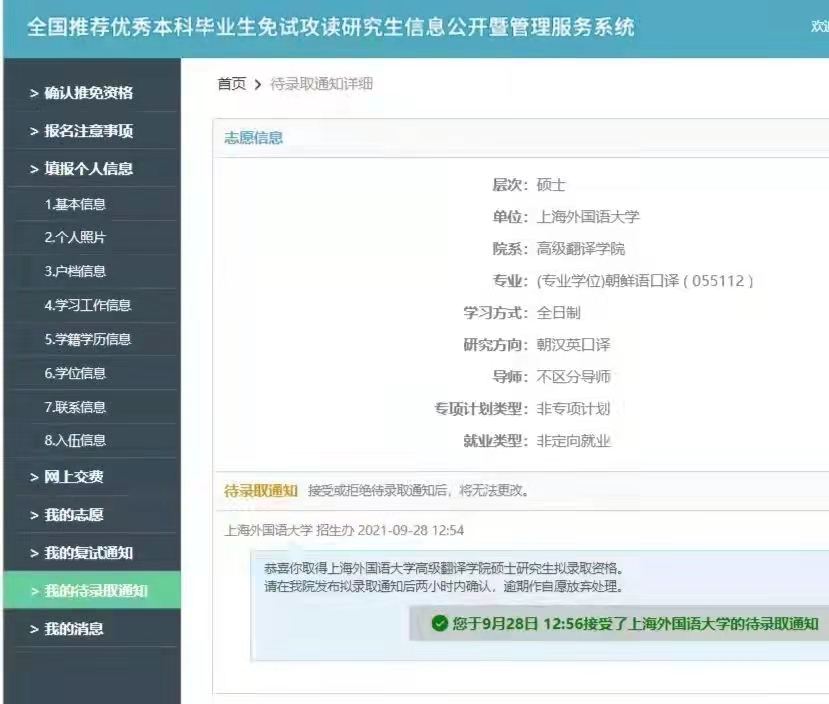Screen dimensions: 829x704
Task: Open 我的复试通知 in sidebar
Action: pos(88,553)
